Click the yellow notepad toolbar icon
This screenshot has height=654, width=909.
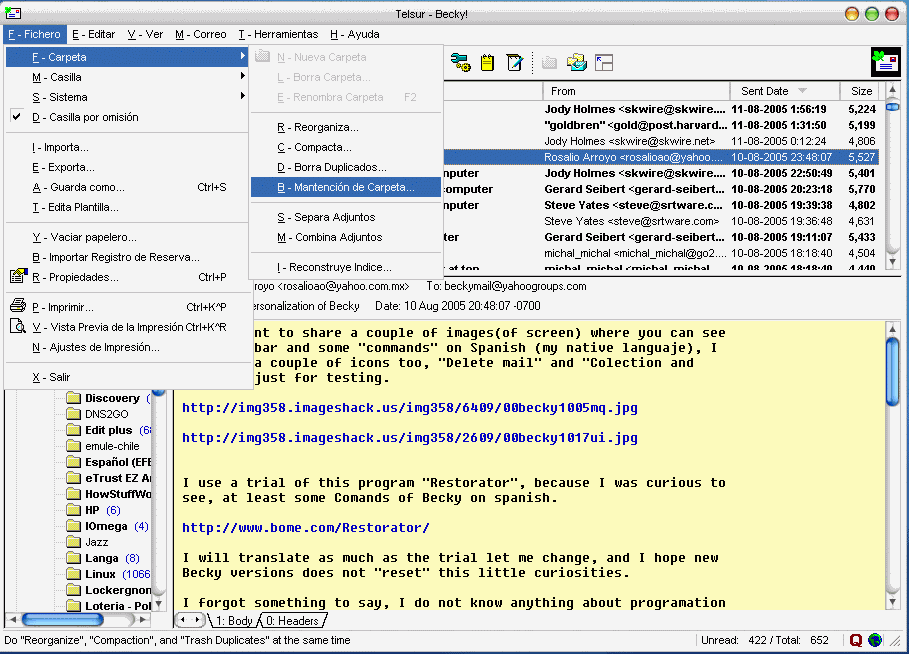(488, 62)
